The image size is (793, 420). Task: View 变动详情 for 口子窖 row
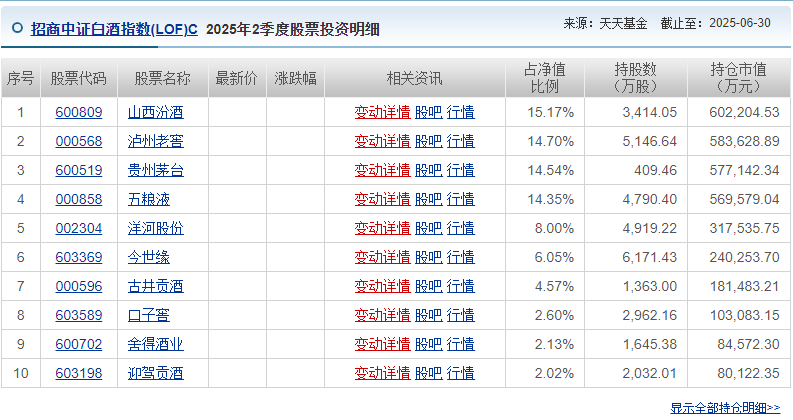tap(382, 315)
